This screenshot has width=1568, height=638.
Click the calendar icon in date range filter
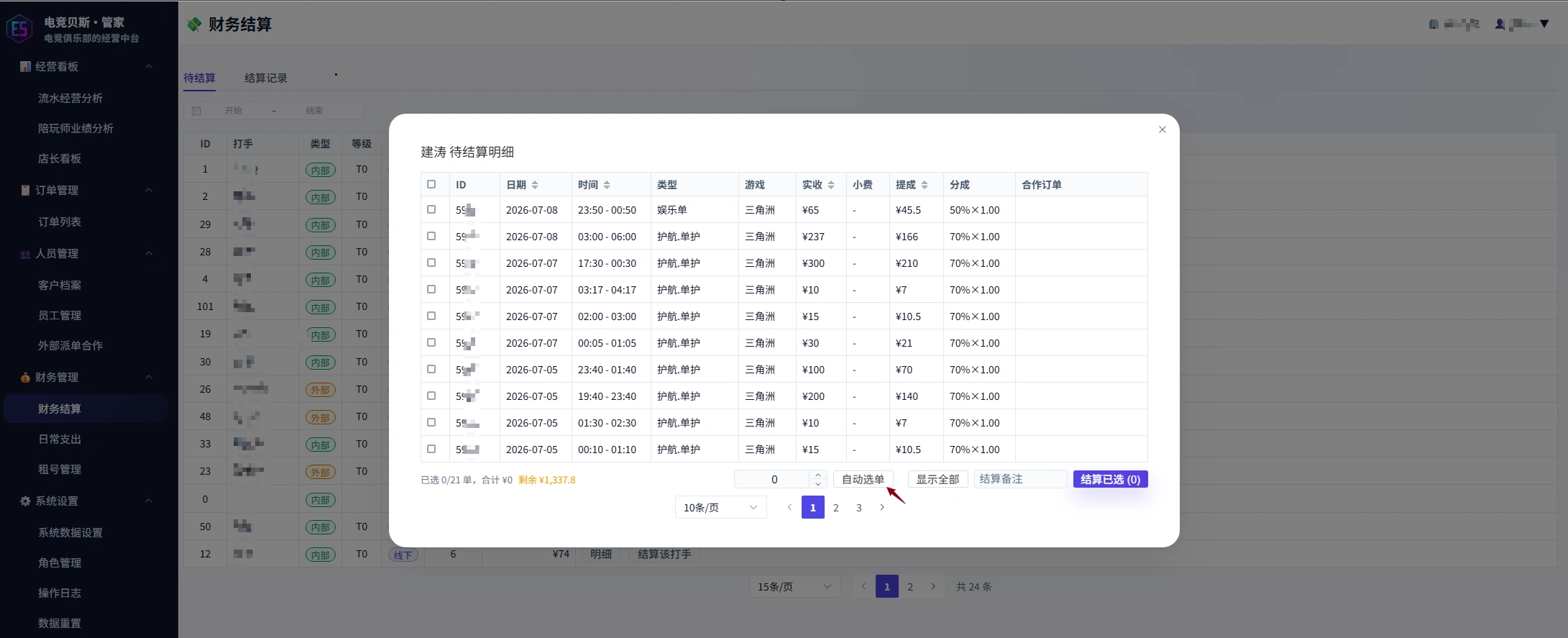click(196, 111)
